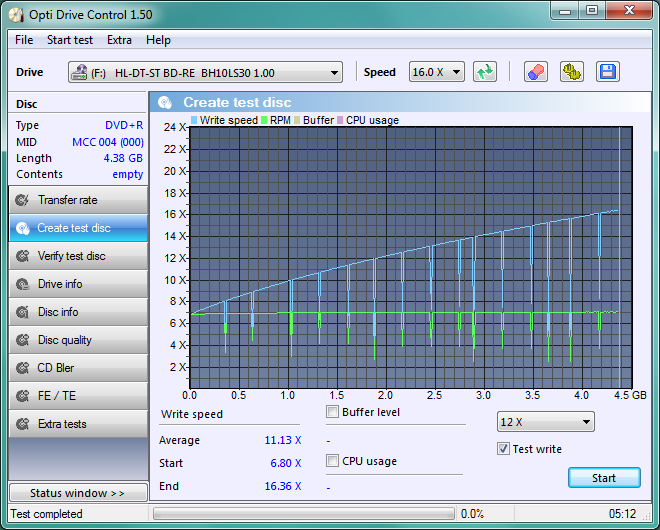Click the erase disc eraser icon
Image resolution: width=660 pixels, height=530 pixels.
pos(536,72)
